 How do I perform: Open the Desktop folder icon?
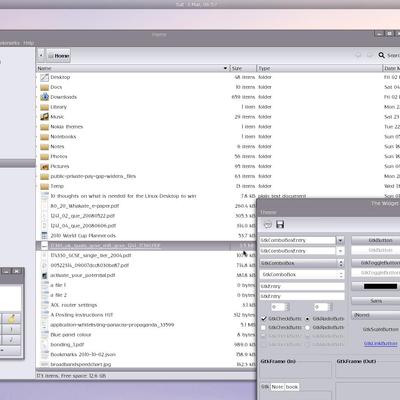[x=44, y=77]
